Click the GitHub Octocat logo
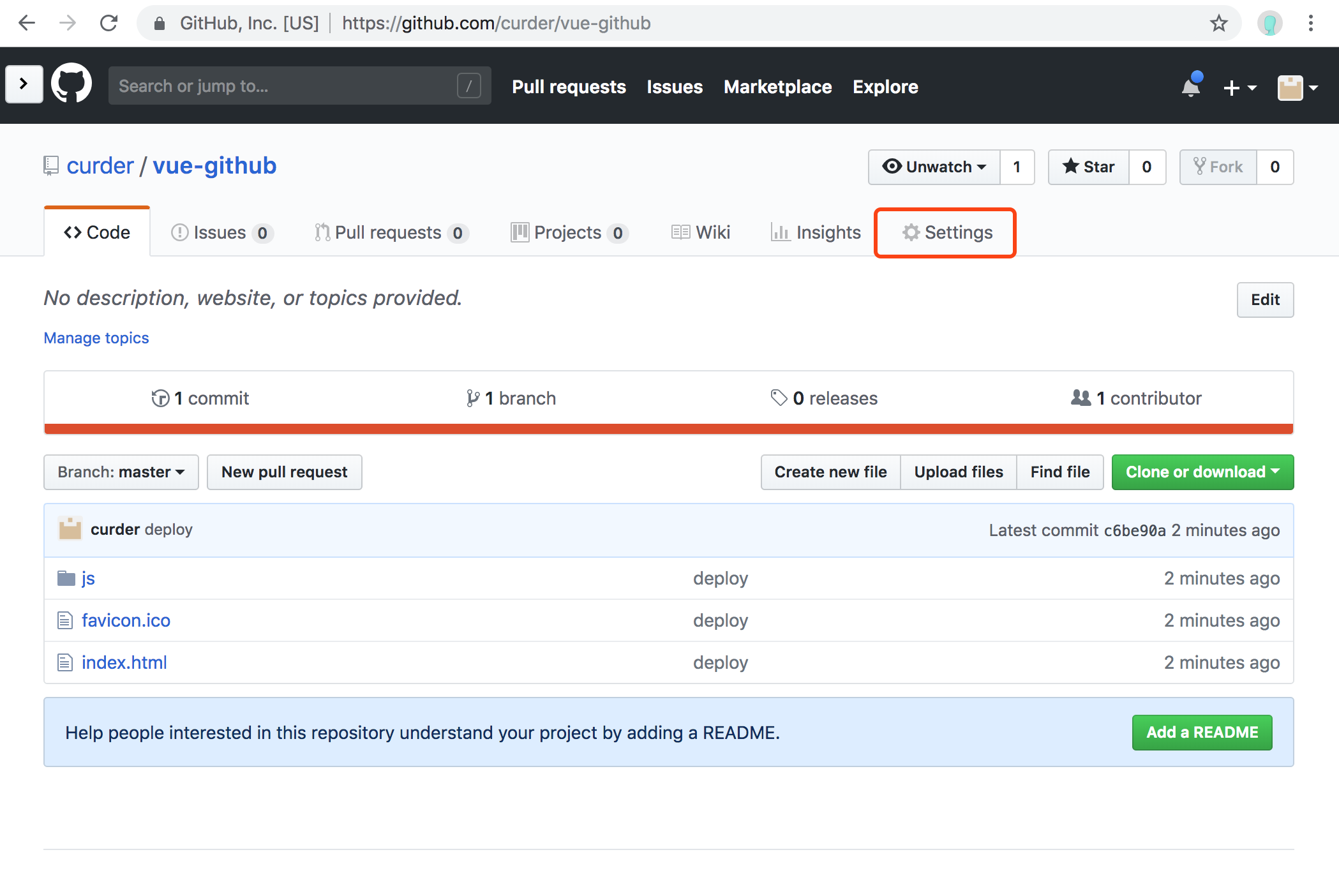 coord(71,84)
